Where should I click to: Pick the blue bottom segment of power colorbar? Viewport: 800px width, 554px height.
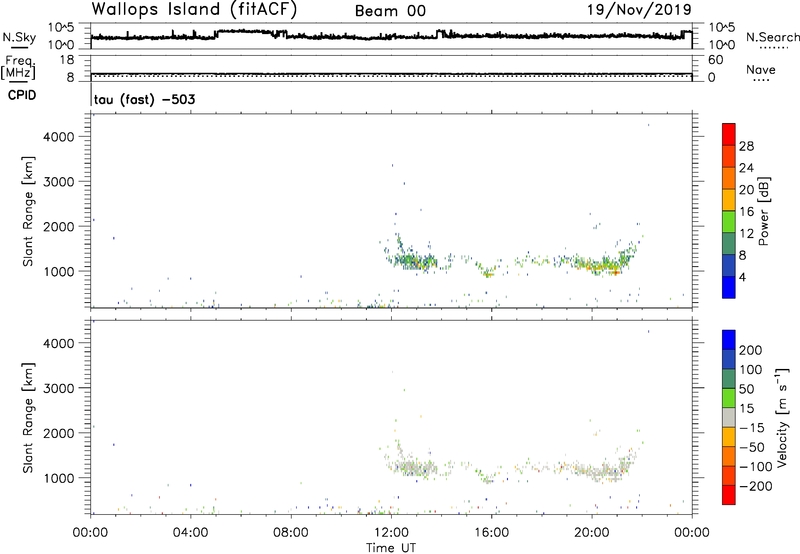[x=729, y=287]
